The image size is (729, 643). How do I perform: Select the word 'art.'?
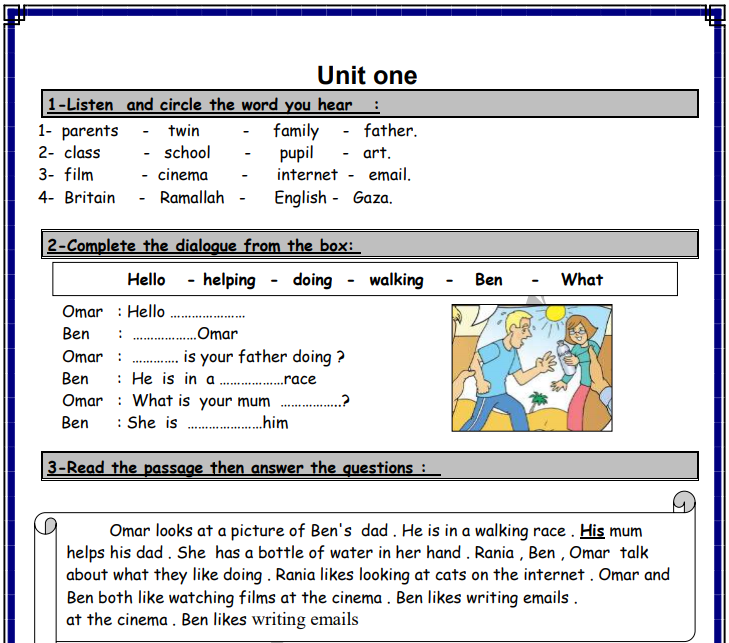(x=377, y=152)
